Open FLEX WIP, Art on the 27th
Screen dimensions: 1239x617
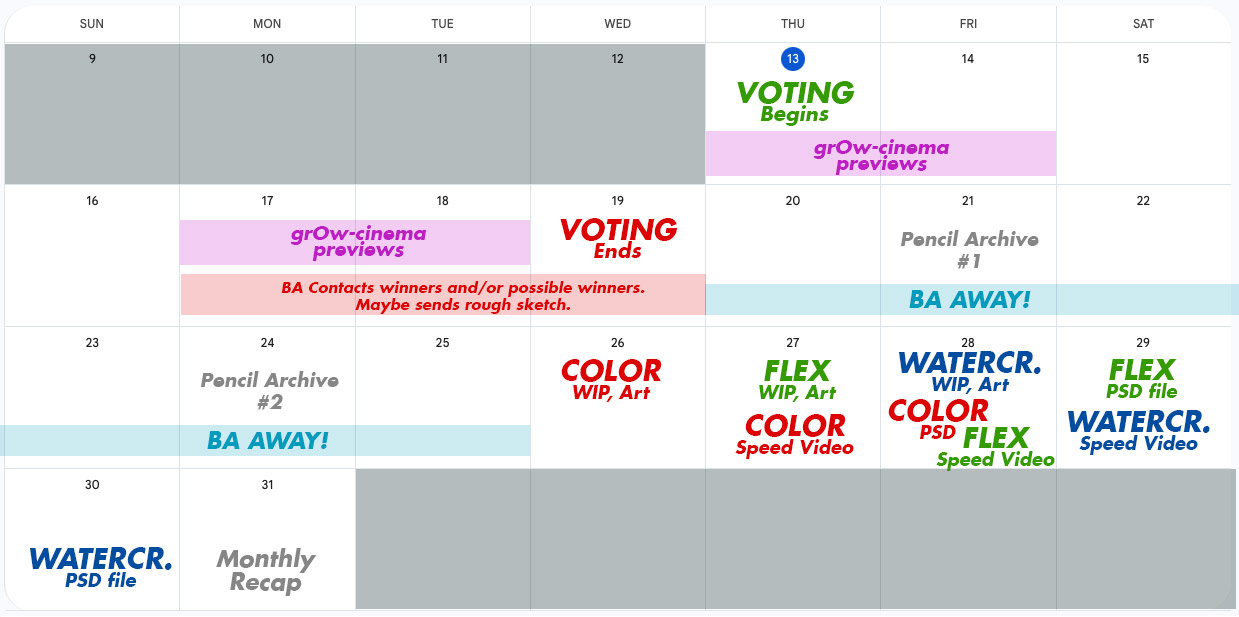point(797,380)
